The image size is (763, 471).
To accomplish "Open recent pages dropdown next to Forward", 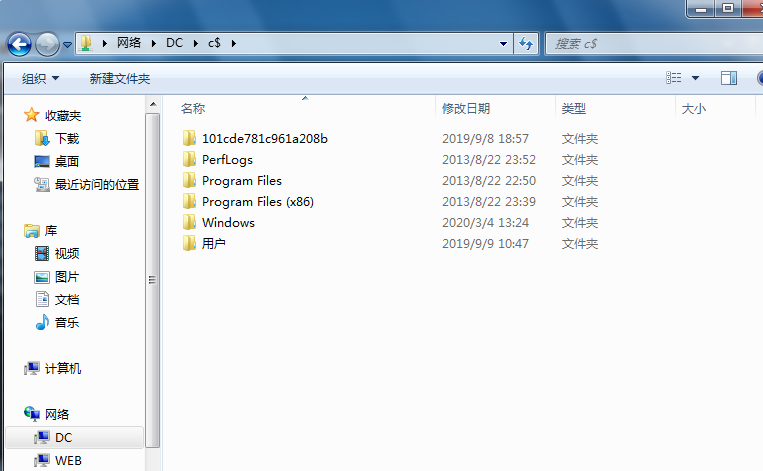I will 68,45.
